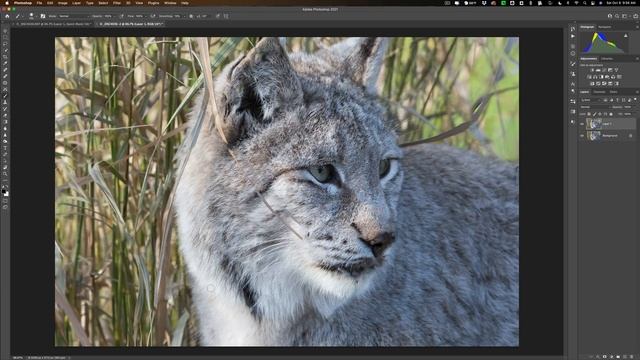Open the search icon at top right
The width and height of the screenshot is (640, 360).
point(617,16)
